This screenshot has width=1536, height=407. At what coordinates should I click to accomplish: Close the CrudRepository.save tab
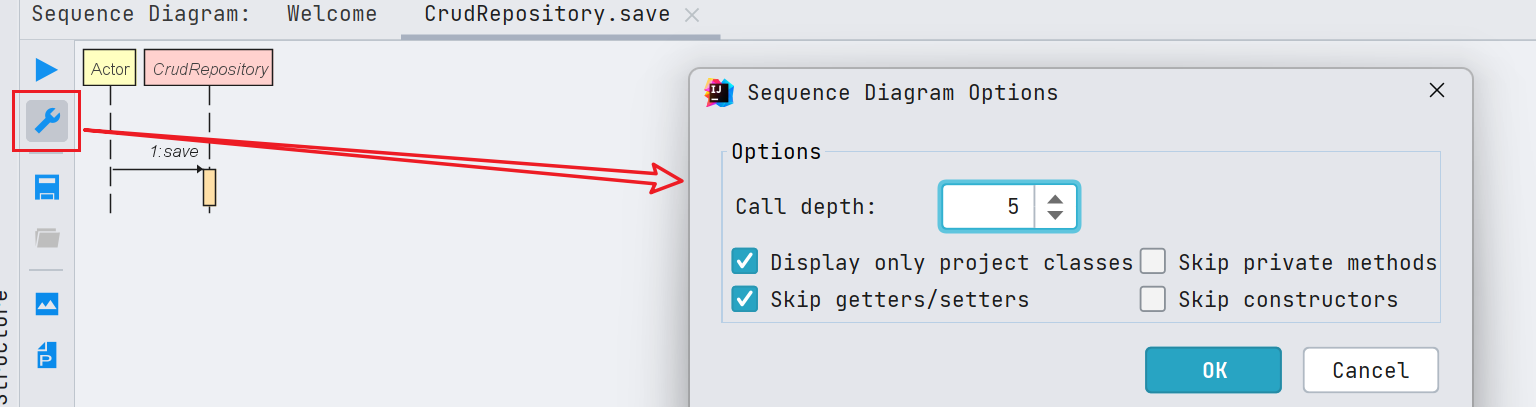coord(692,15)
